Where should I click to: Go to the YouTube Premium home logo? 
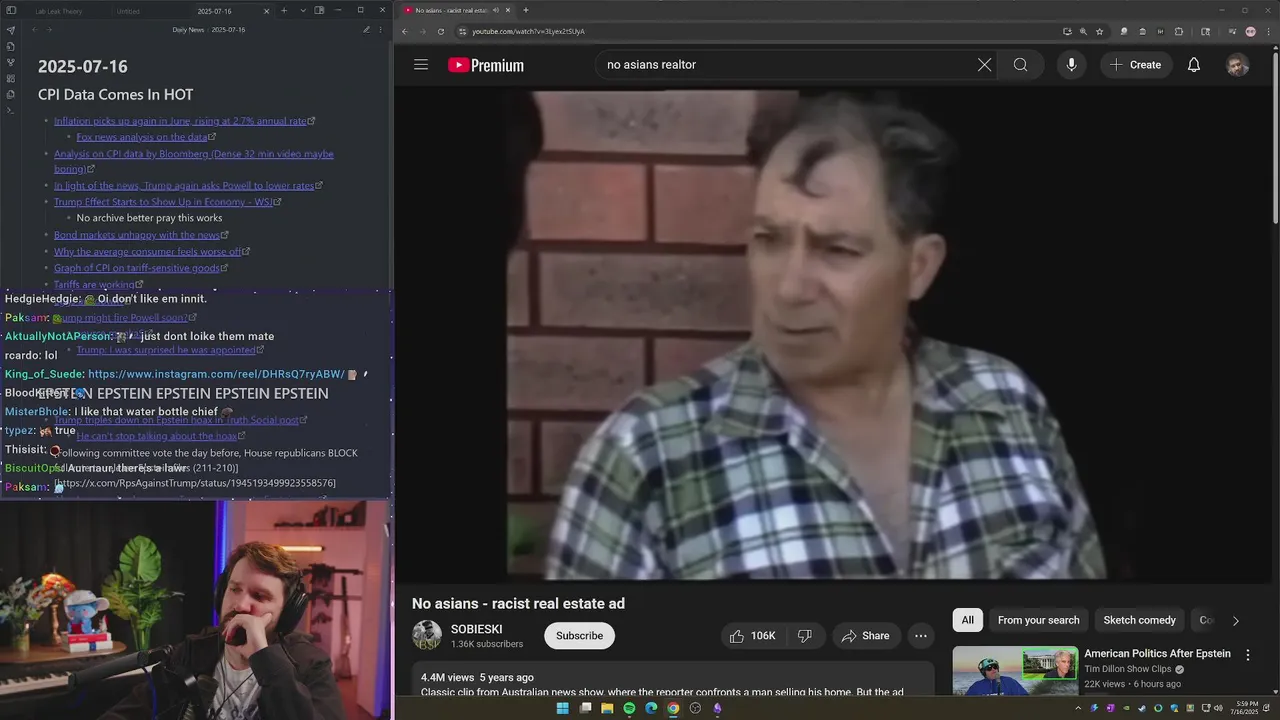click(486, 65)
